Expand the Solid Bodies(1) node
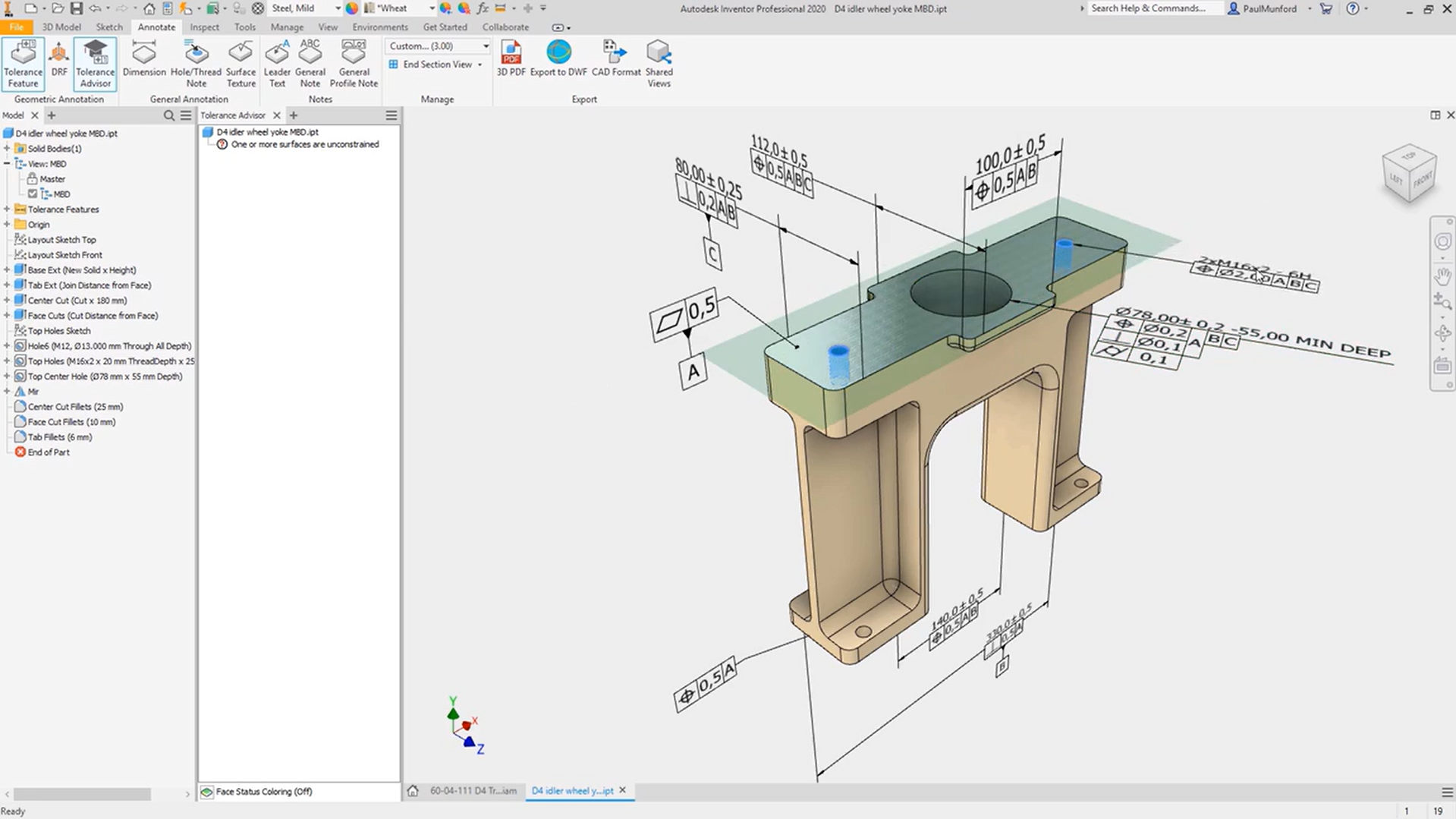This screenshot has width=1456, height=819. coord(7,149)
